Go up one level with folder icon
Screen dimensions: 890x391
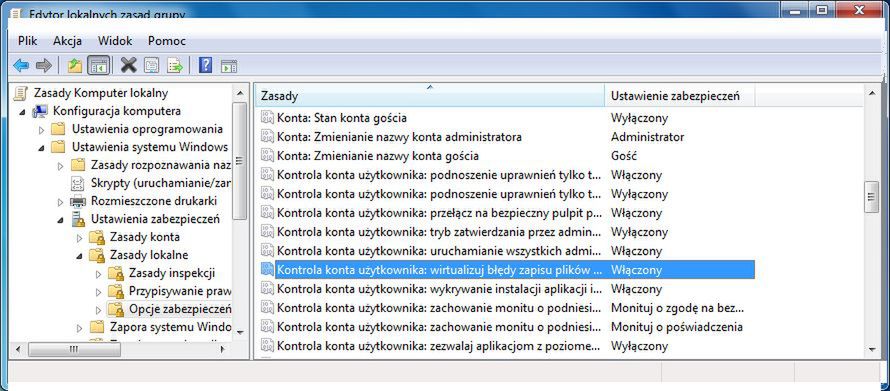tap(75, 66)
